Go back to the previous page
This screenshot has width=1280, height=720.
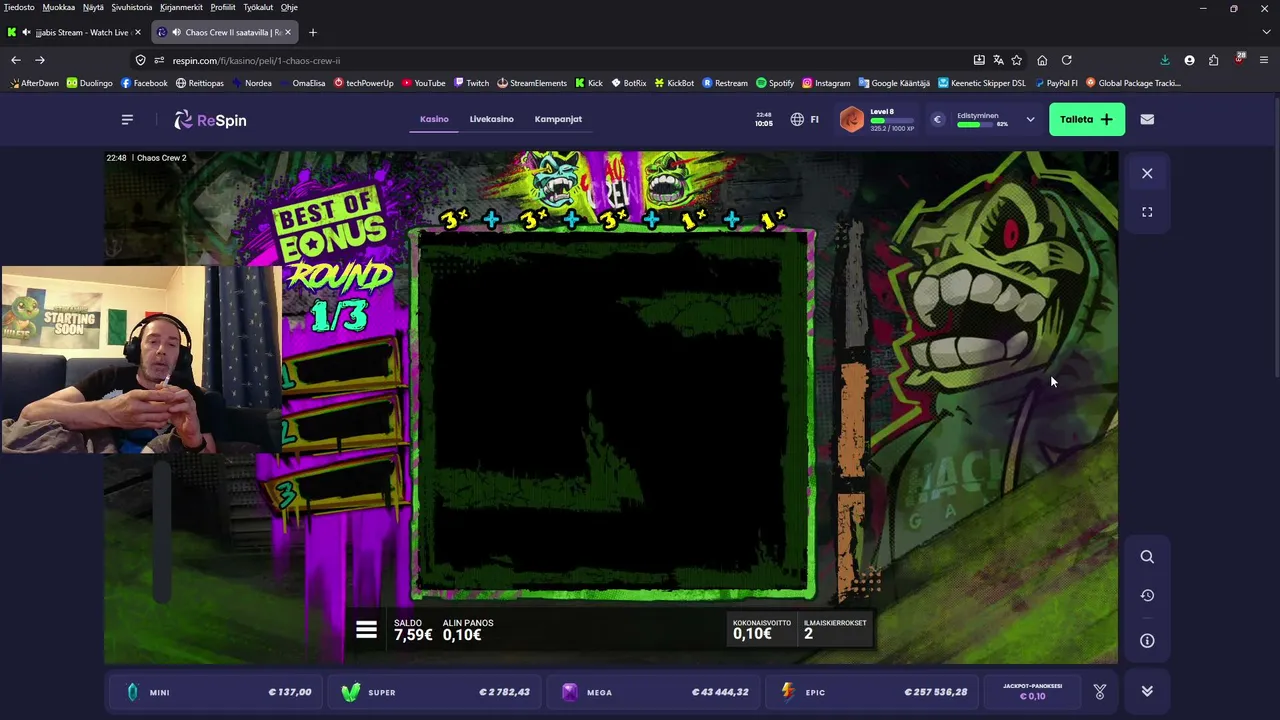tap(16, 60)
